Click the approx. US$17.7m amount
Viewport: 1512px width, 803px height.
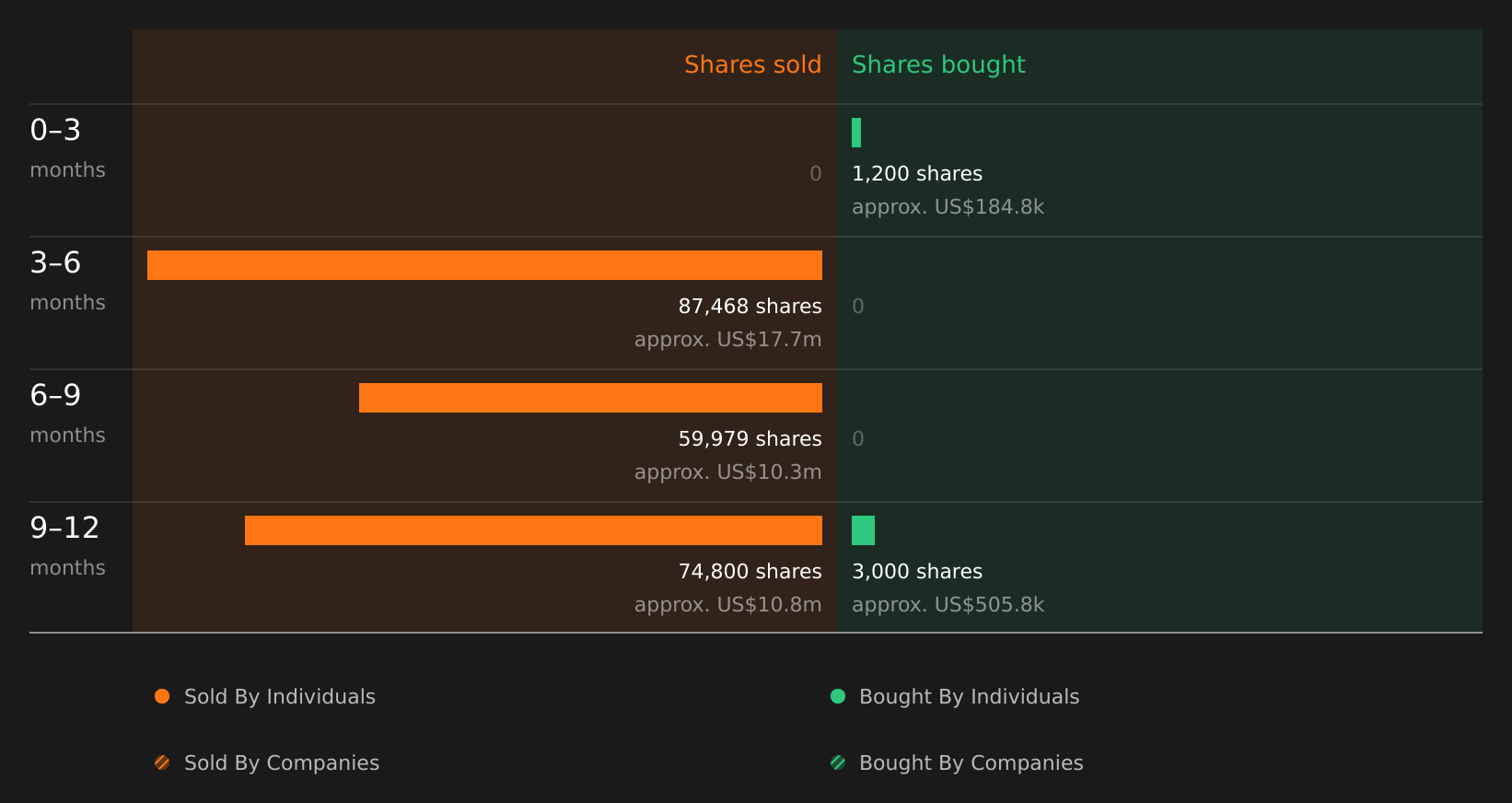[727, 340]
